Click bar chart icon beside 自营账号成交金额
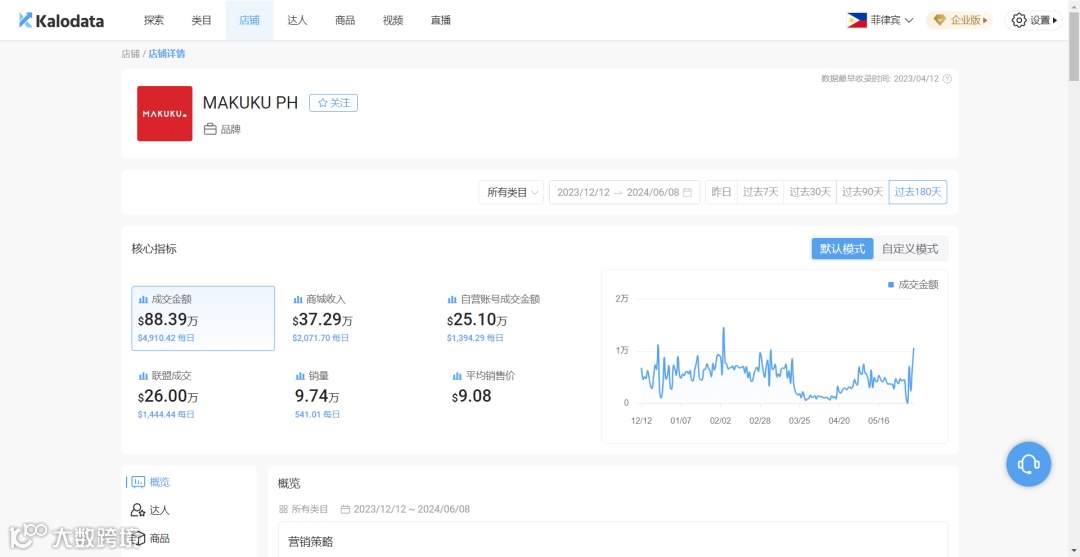The image size is (1080, 557). pyautogui.click(x=453, y=299)
